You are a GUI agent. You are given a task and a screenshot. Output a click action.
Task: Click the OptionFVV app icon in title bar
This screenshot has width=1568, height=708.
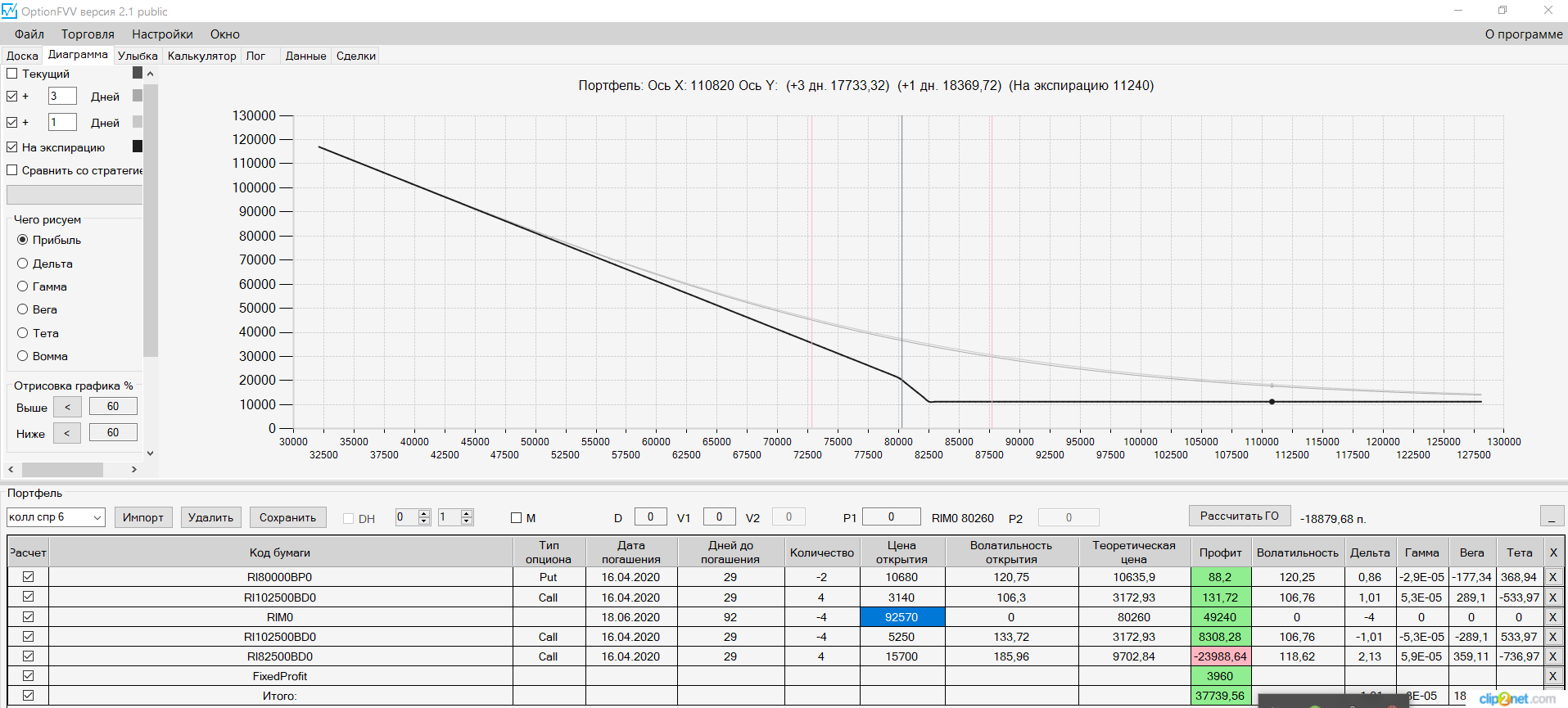tap(9, 11)
